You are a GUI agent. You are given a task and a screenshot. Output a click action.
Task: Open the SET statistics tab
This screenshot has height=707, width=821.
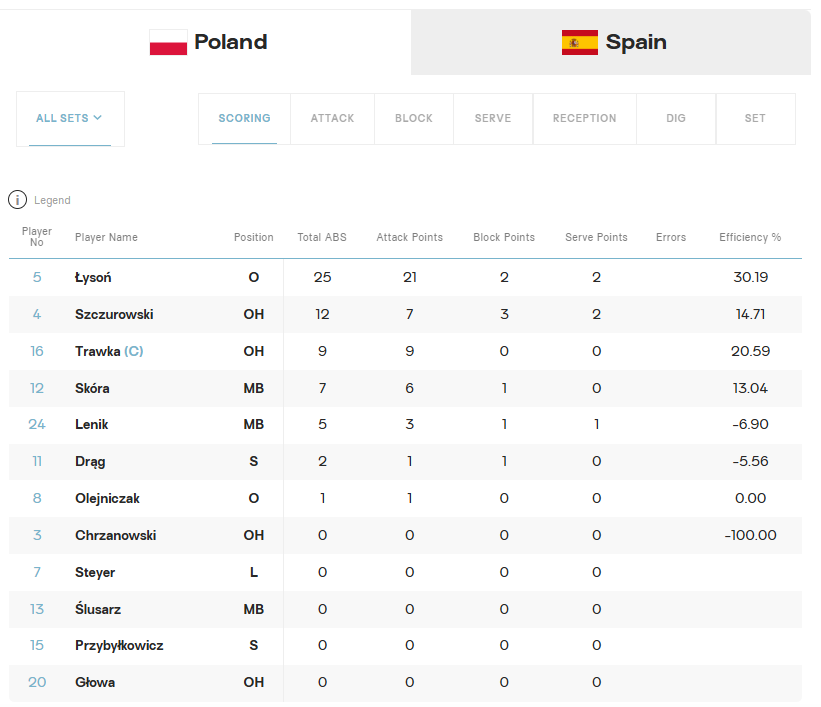click(755, 118)
